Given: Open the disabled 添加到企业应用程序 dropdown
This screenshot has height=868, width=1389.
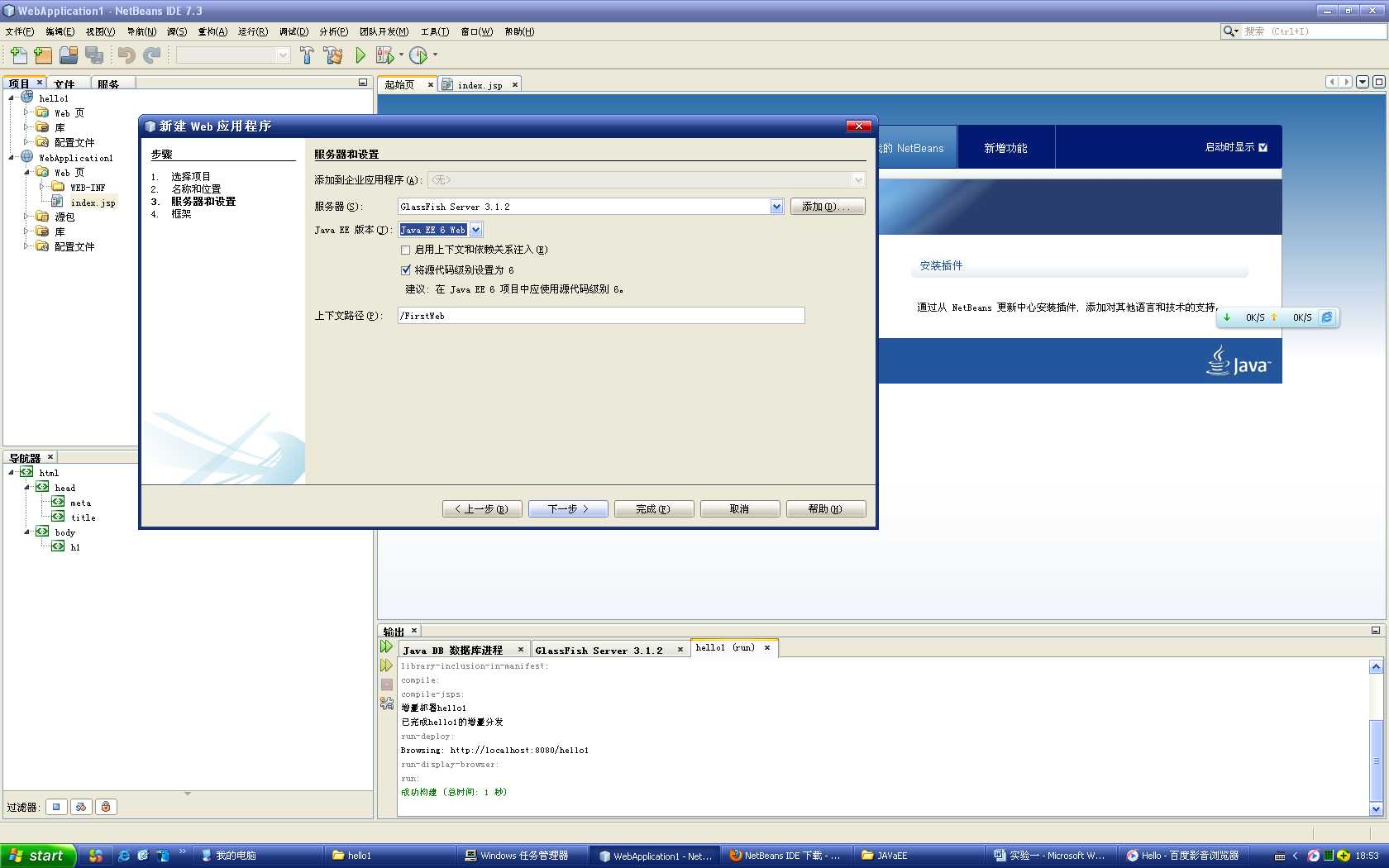Looking at the screenshot, I should pyautogui.click(x=858, y=180).
